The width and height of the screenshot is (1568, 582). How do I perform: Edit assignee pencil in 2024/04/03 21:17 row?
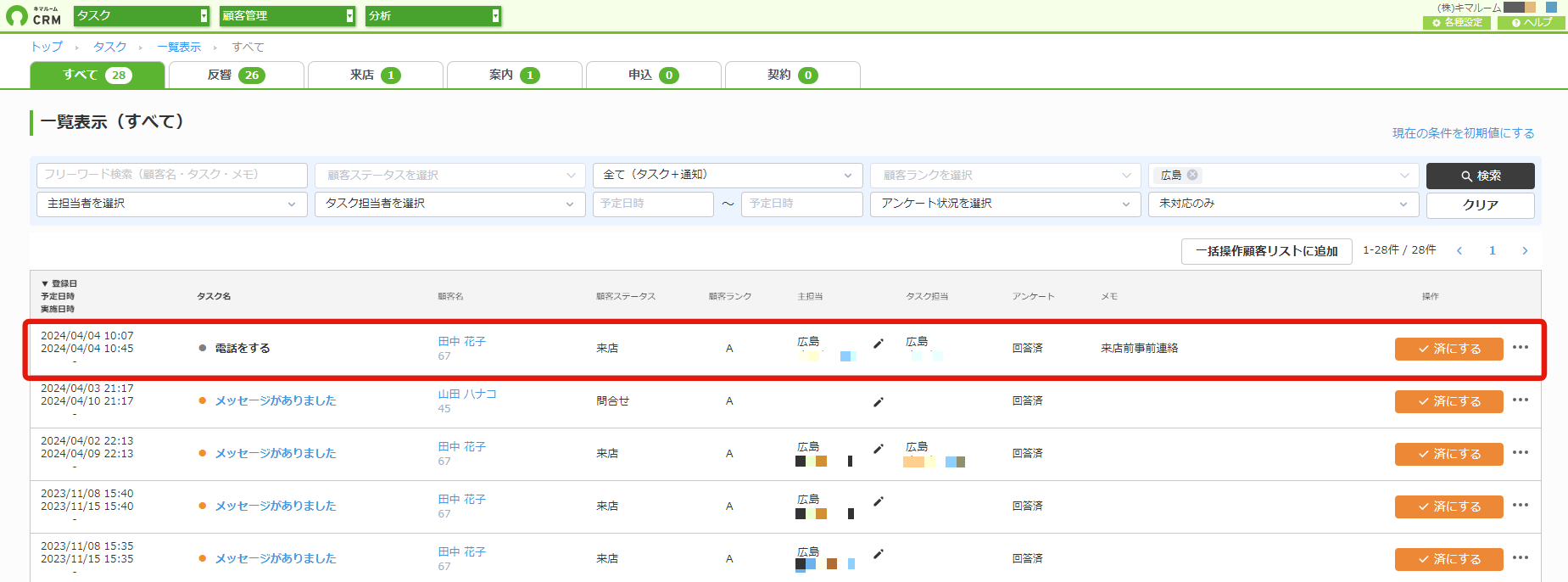(879, 402)
